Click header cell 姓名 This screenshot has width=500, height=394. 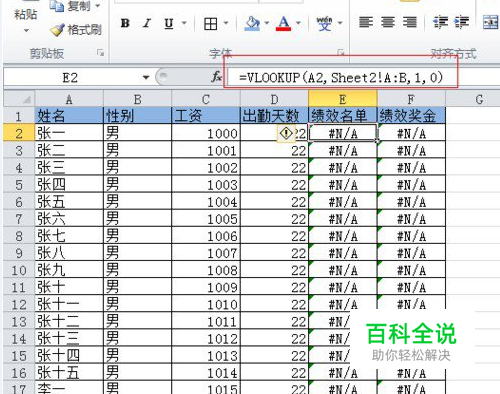69,116
